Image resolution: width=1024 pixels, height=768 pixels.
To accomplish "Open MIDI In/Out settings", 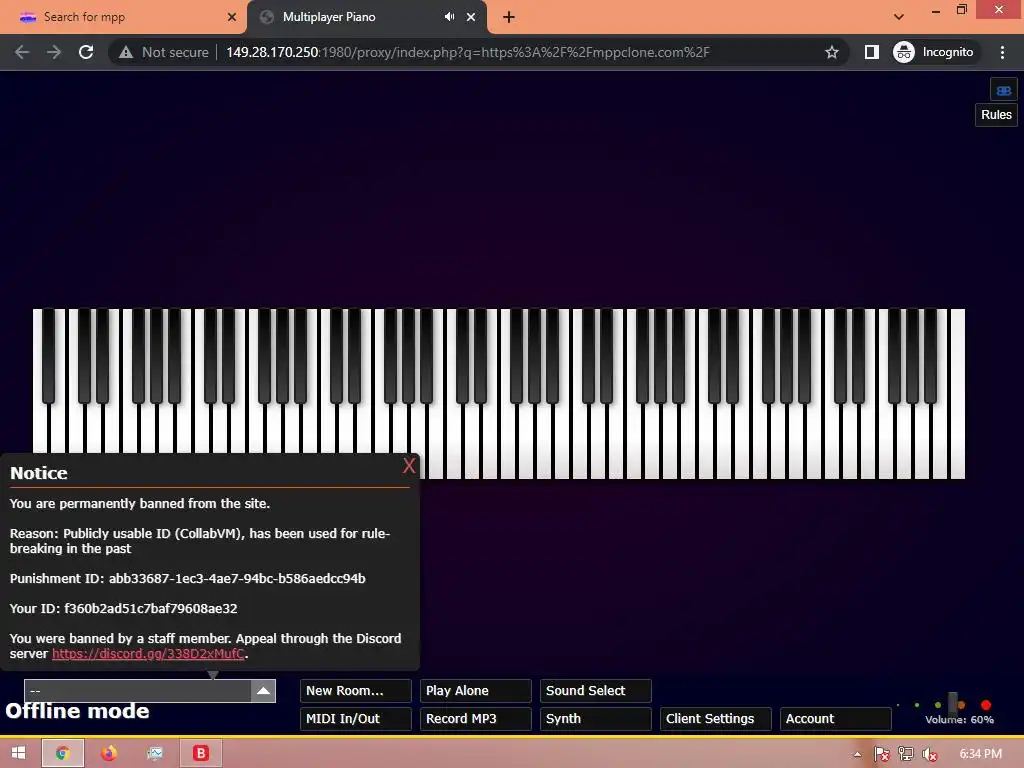I will point(355,719).
